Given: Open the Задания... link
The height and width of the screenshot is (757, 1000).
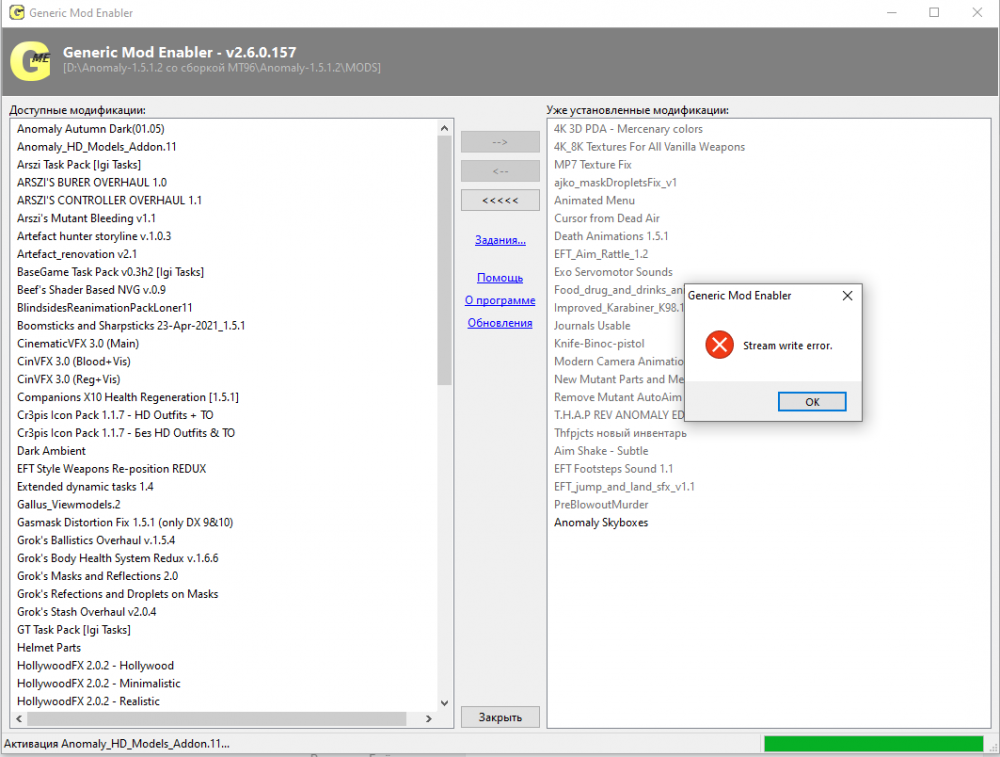Looking at the screenshot, I should point(500,240).
